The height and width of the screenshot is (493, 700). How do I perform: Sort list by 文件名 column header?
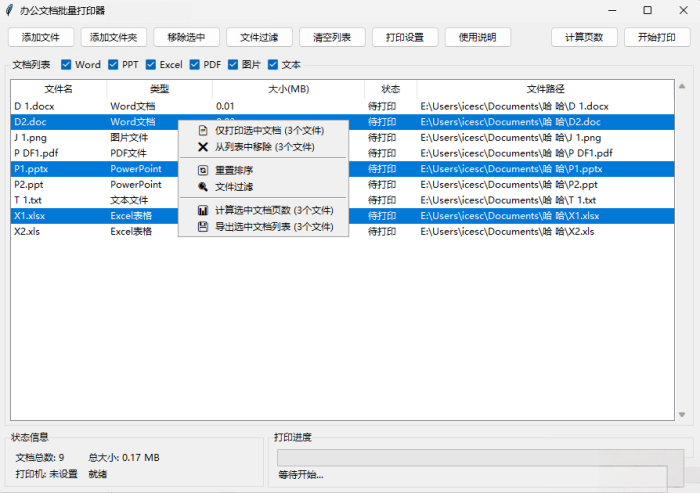pos(59,89)
